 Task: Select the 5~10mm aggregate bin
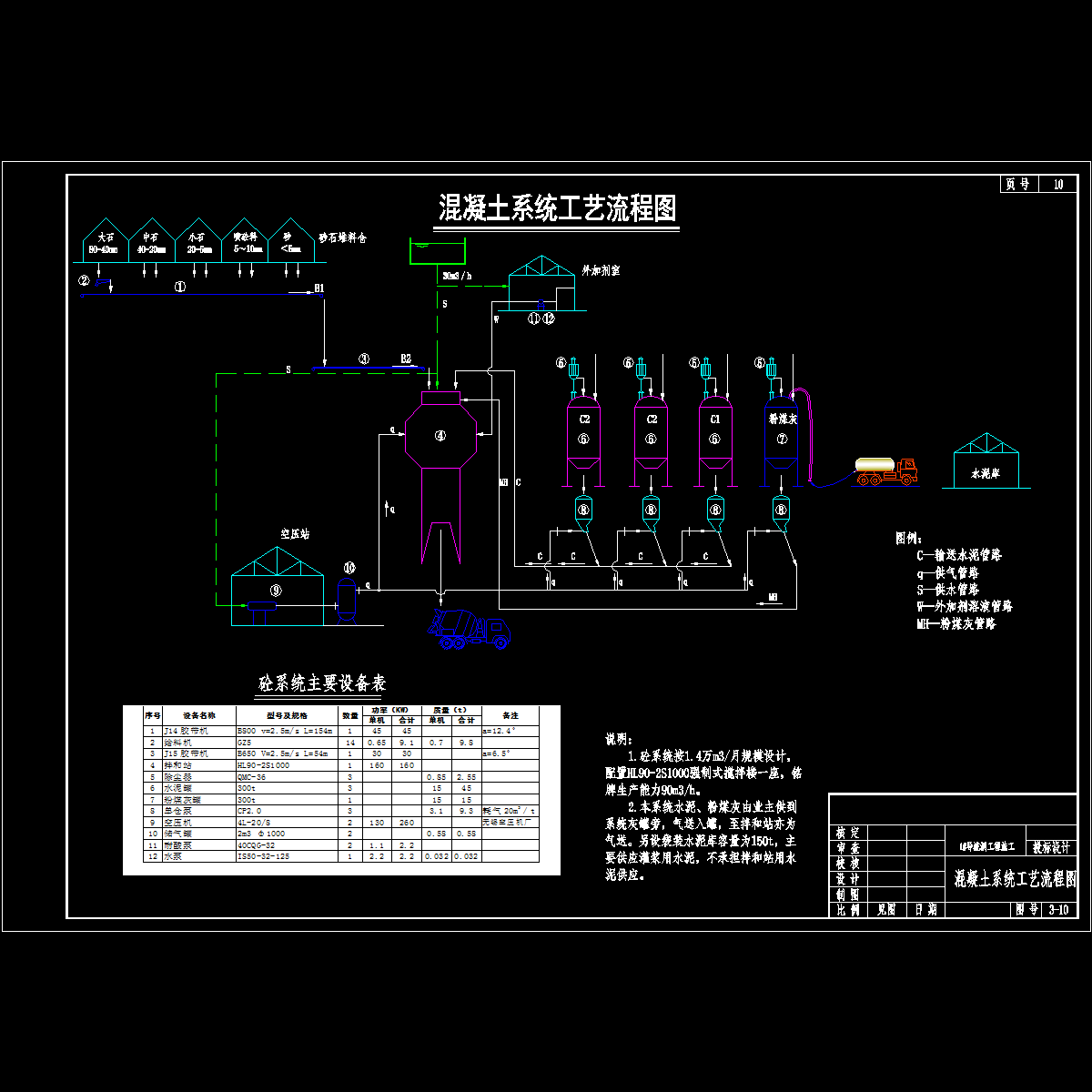pos(246,241)
